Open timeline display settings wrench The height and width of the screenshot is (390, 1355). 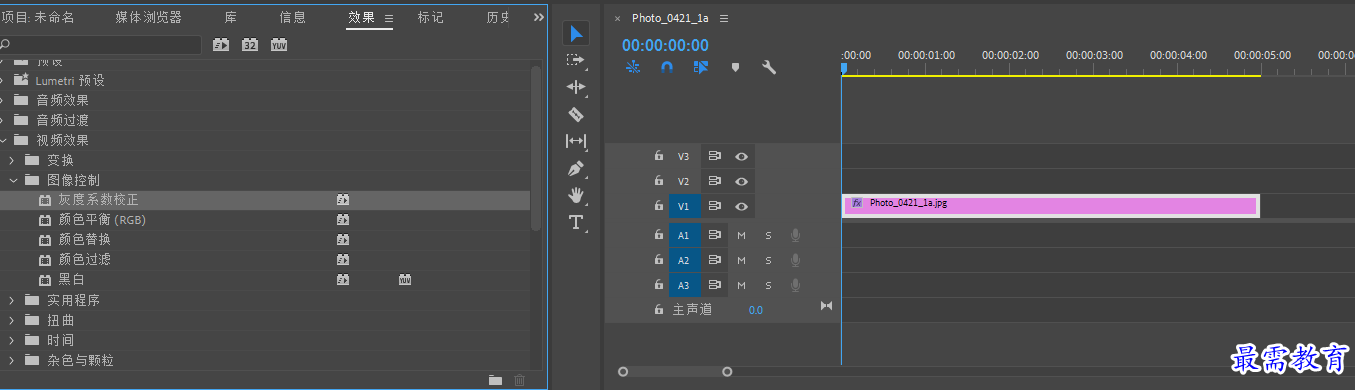point(769,67)
